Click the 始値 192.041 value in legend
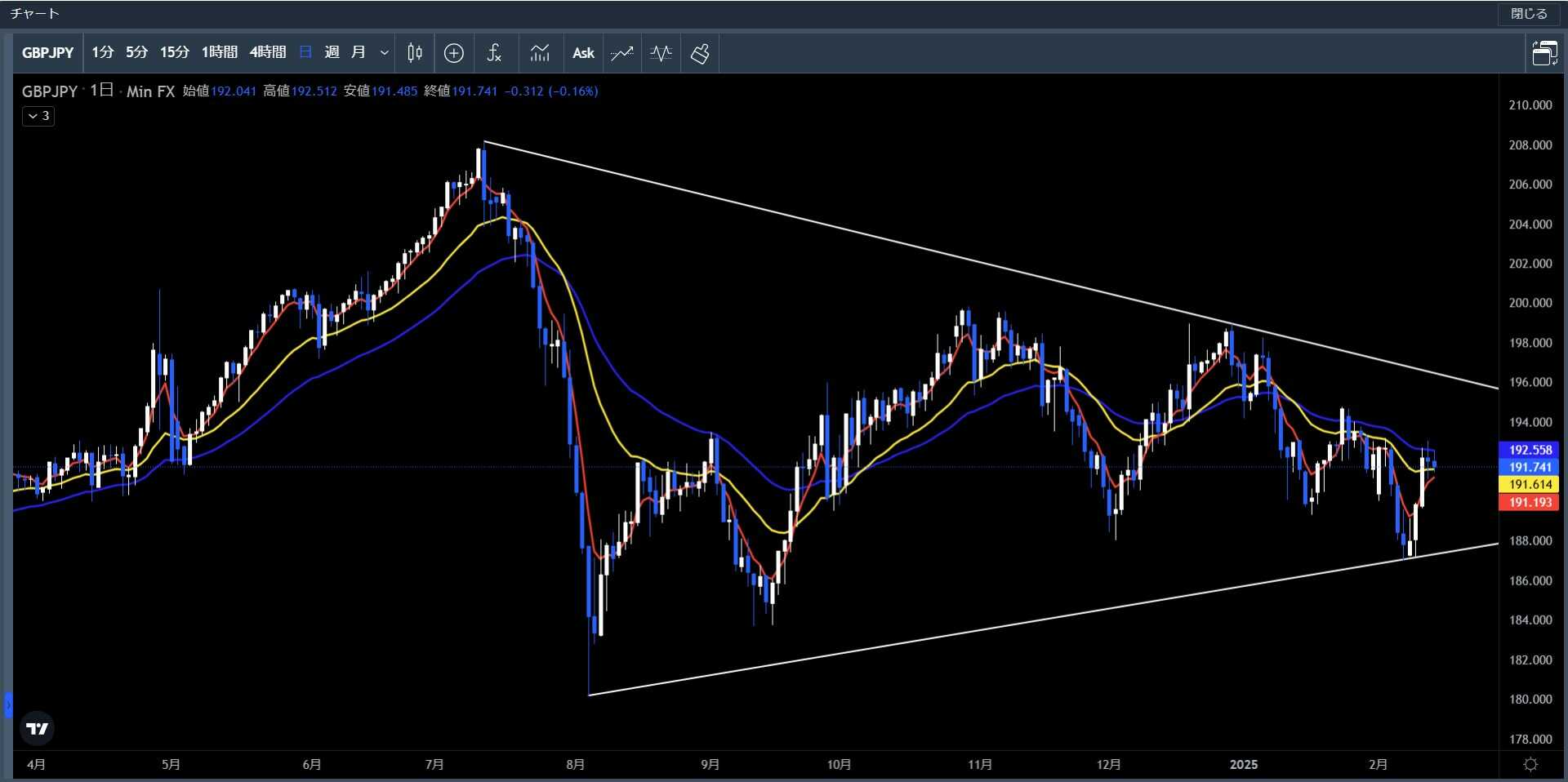The width and height of the screenshot is (1568, 782). pos(234,91)
